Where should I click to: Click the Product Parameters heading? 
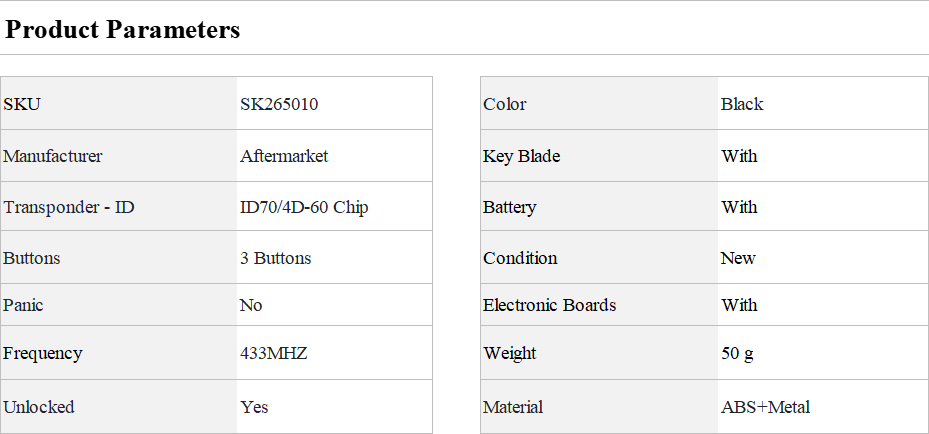point(123,30)
